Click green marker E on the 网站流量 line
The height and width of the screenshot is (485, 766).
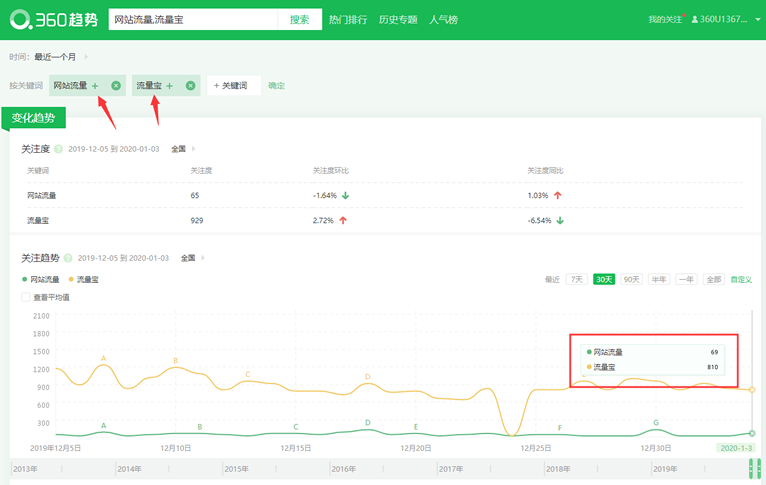click(416, 427)
